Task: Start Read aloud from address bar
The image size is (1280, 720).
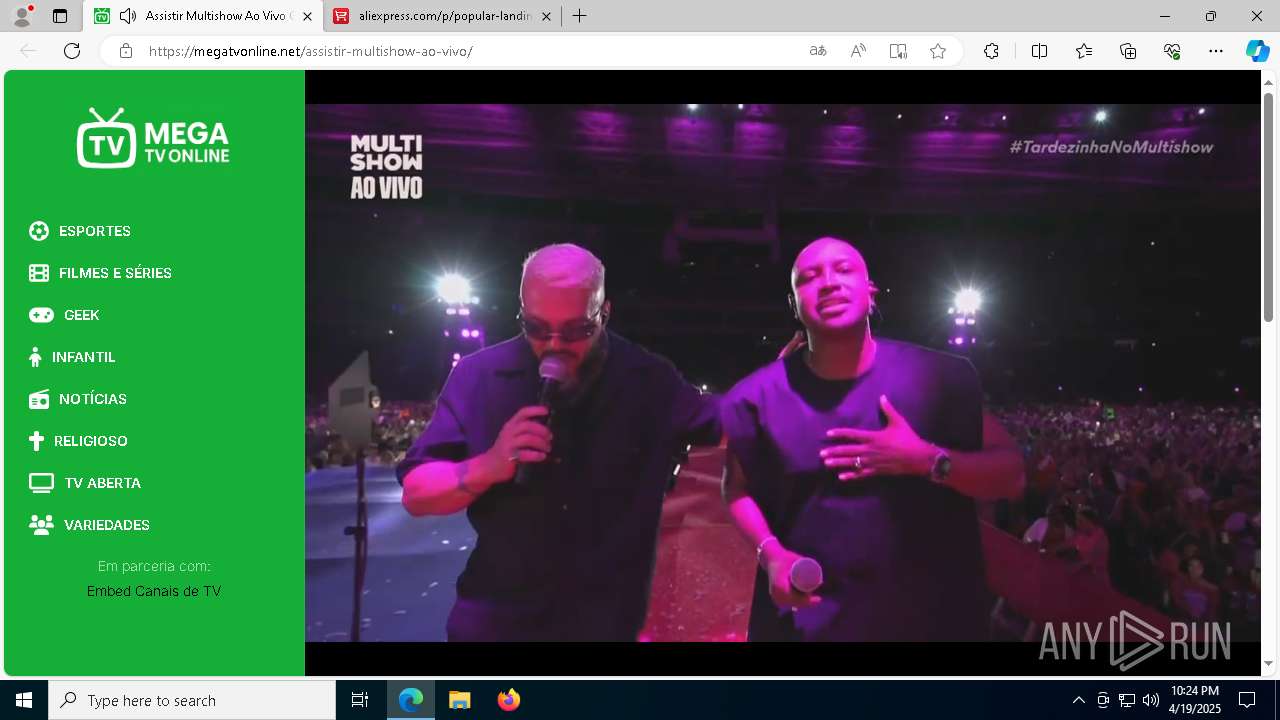Action: pyautogui.click(x=858, y=51)
